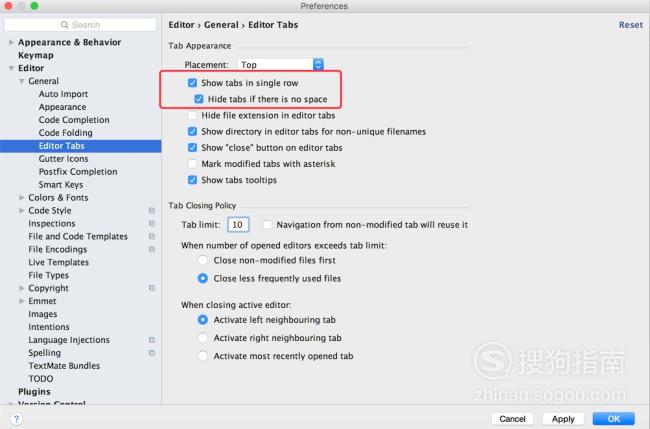Select Close non-modified files first option
This screenshot has height=429, width=650.
click(x=203, y=260)
